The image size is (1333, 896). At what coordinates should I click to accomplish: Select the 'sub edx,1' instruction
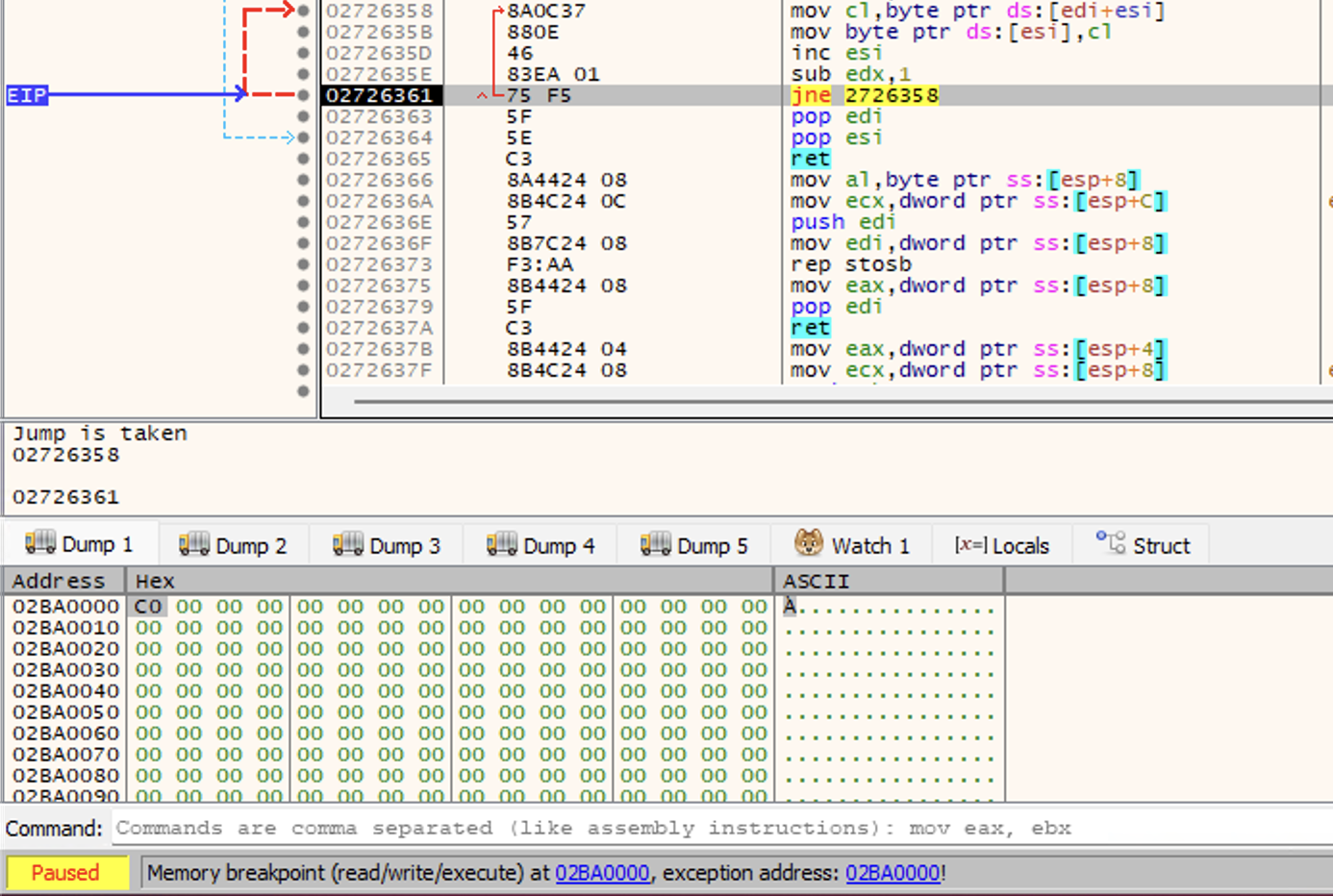pos(851,74)
